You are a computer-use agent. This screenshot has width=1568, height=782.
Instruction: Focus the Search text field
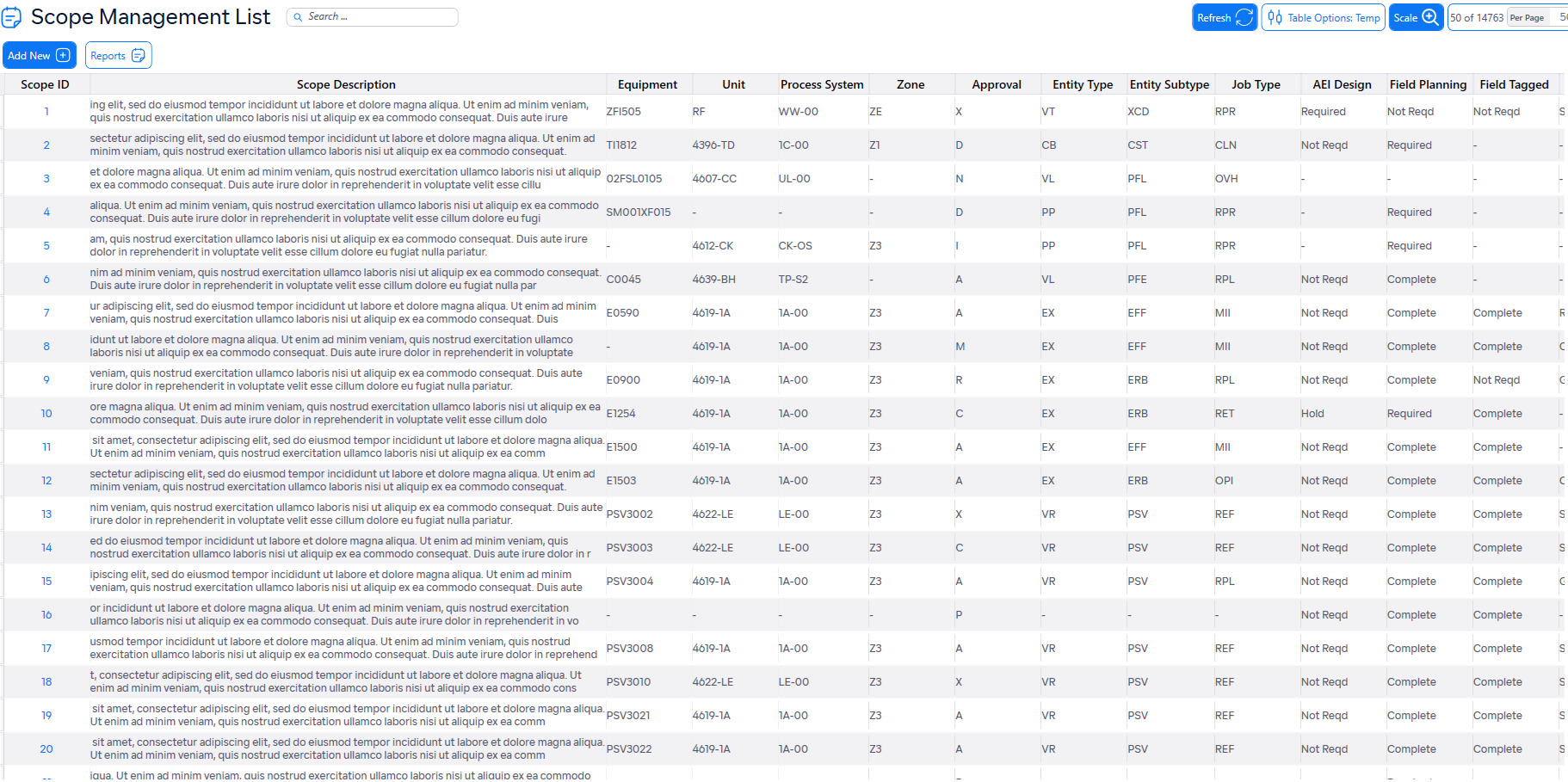click(x=379, y=17)
